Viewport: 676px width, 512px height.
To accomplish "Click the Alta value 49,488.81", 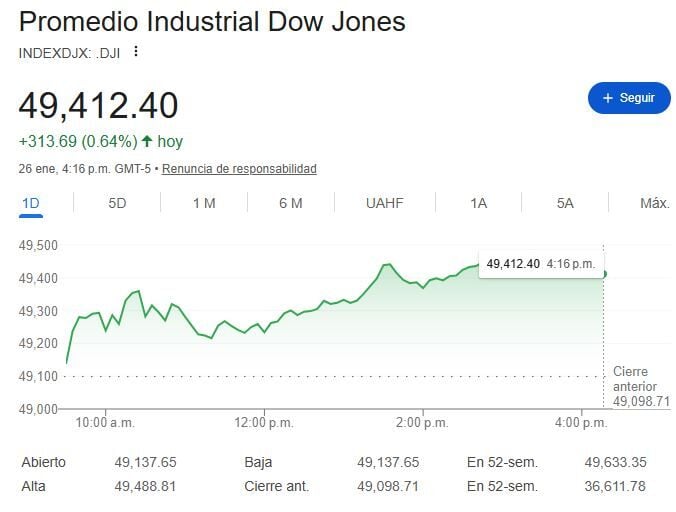I will [145, 486].
